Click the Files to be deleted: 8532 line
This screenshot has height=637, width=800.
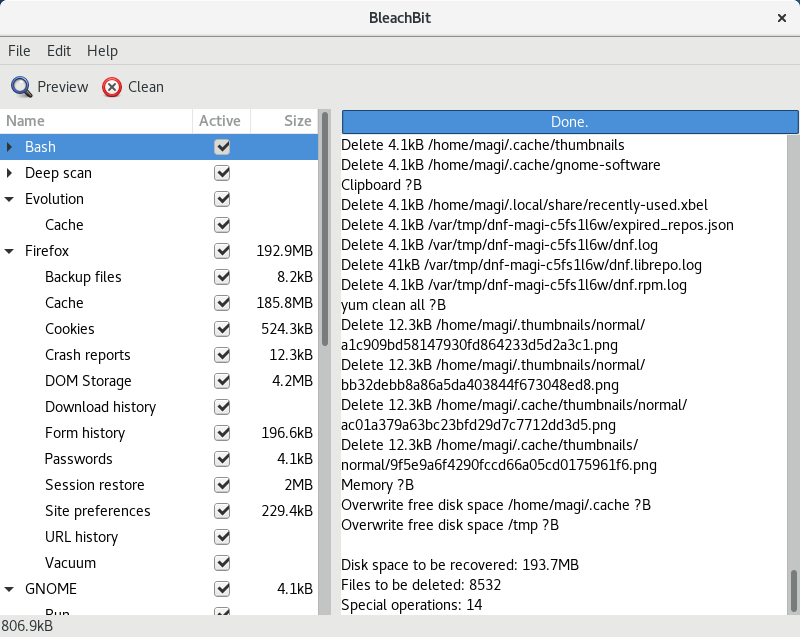click(x=421, y=585)
